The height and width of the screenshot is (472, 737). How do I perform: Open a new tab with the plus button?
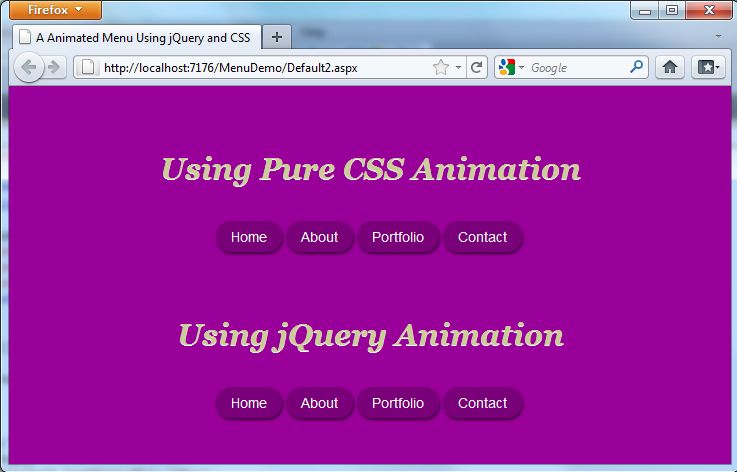(277, 37)
